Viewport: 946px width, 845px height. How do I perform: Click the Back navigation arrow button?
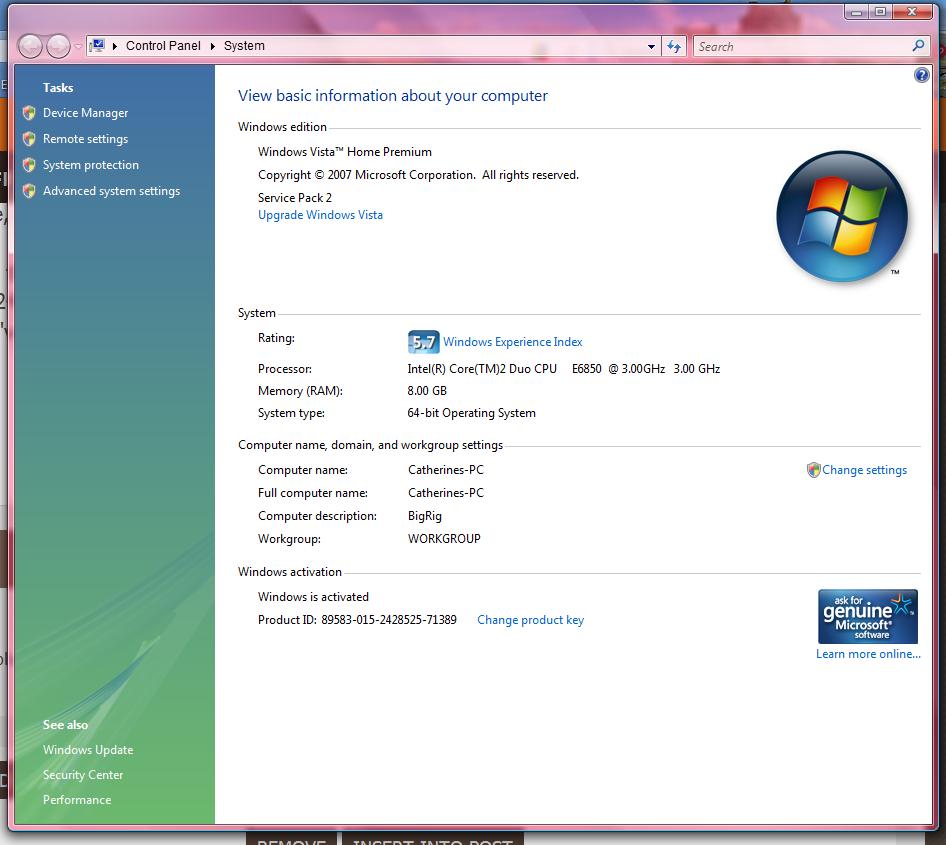[x=31, y=46]
